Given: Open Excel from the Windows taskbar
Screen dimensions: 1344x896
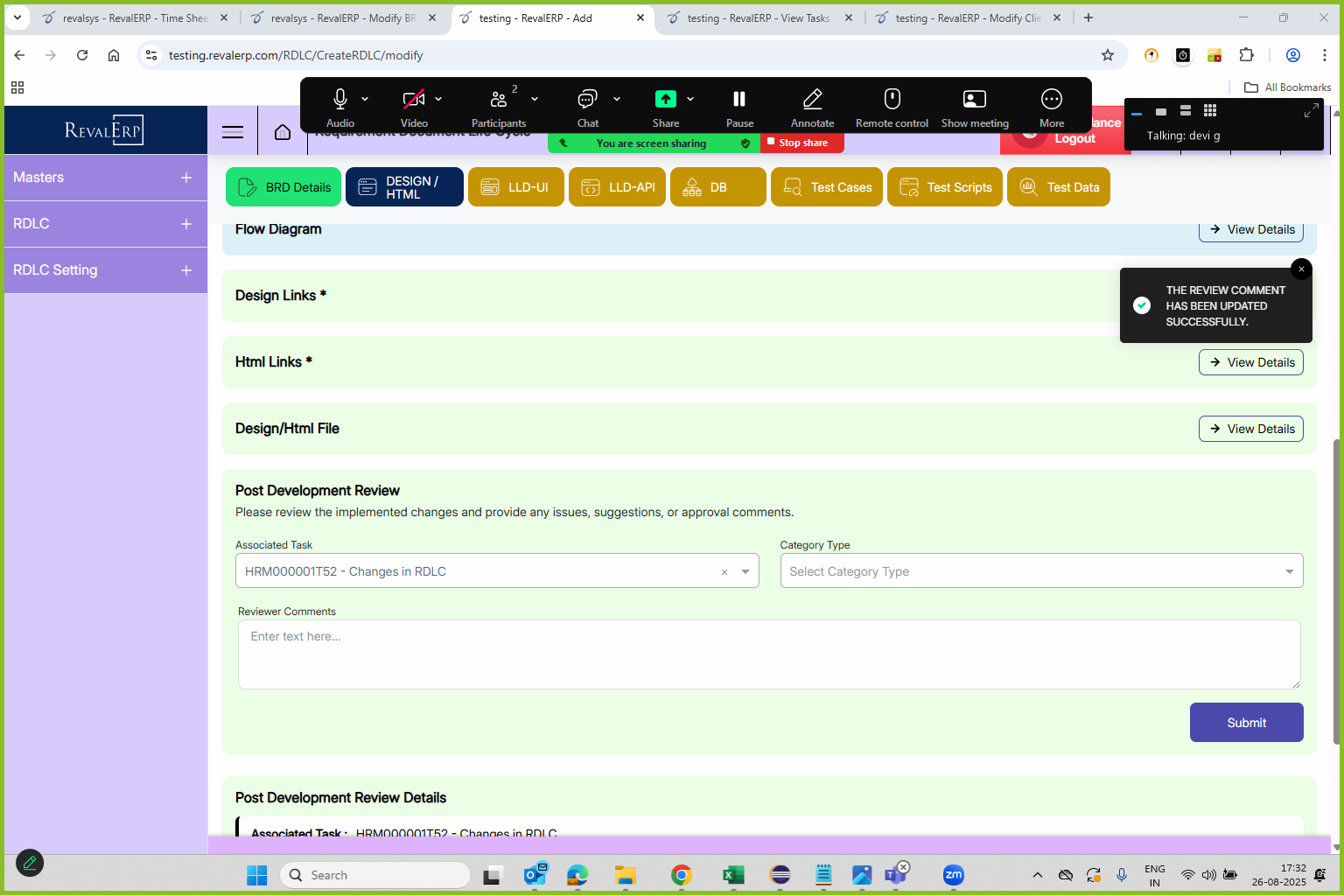Looking at the screenshot, I should coord(732,875).
